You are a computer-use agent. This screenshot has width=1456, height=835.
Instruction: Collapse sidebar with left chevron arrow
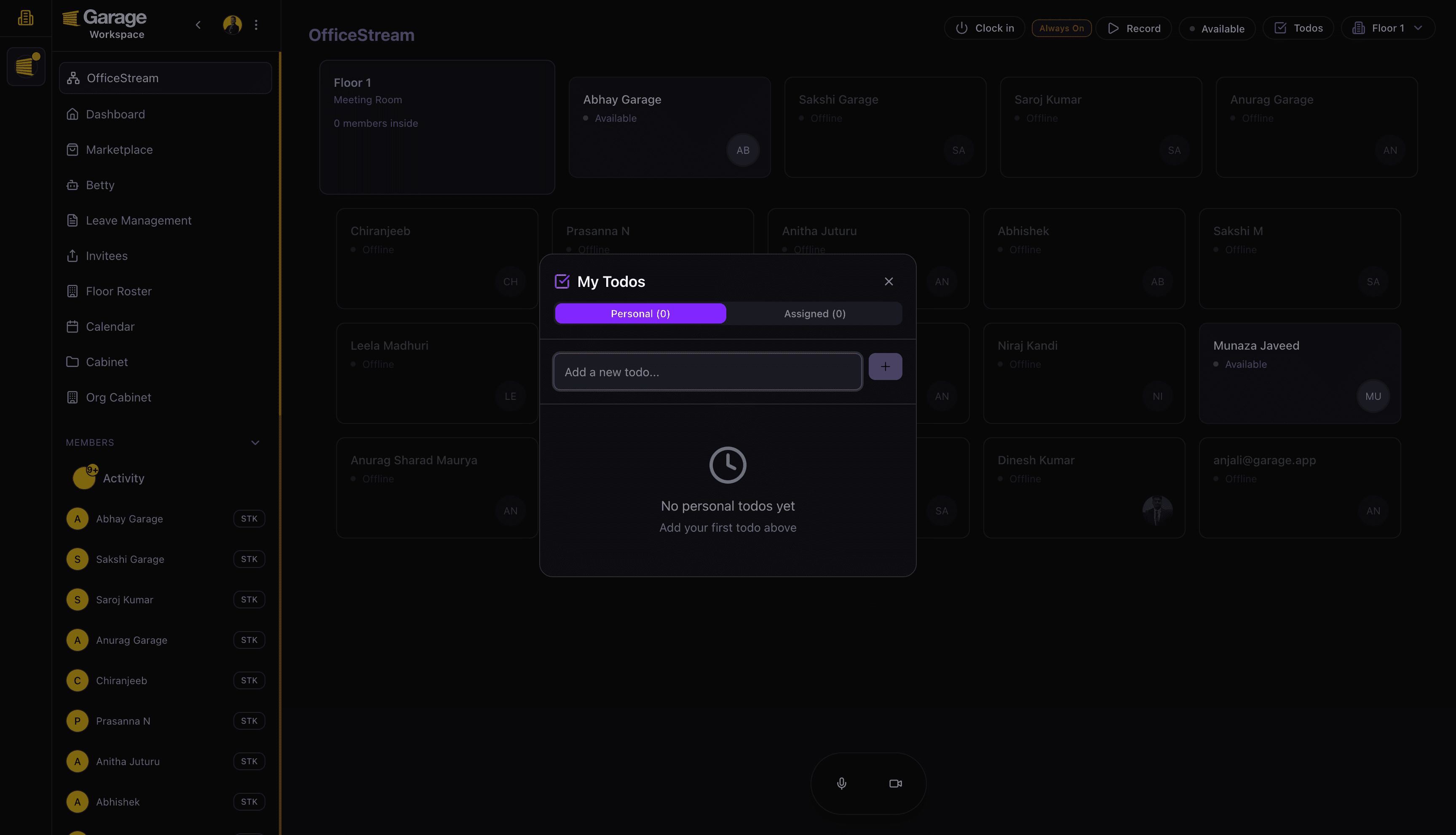[x=198, y=25]
